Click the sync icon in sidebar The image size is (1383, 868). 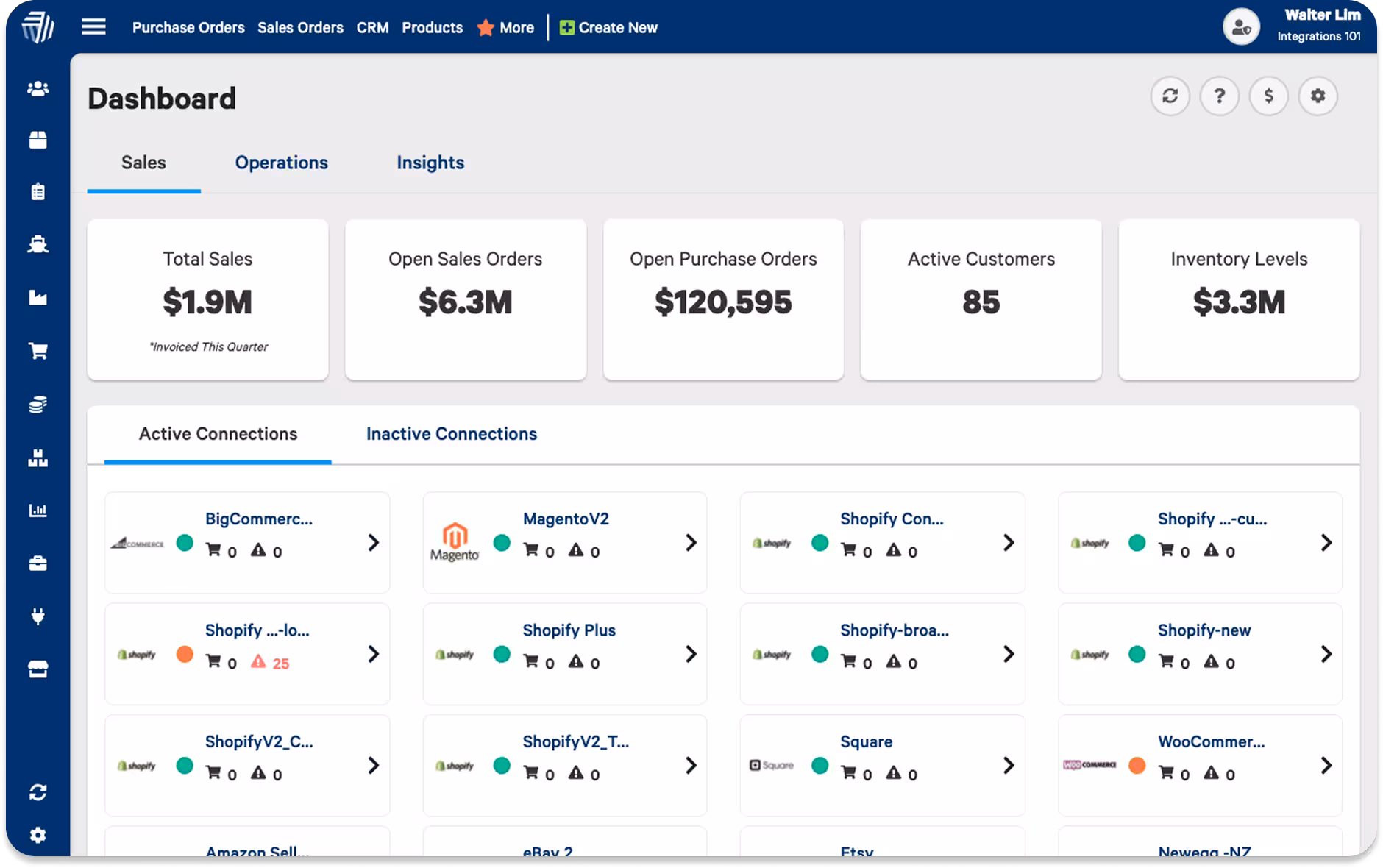(x=38, y=792)
